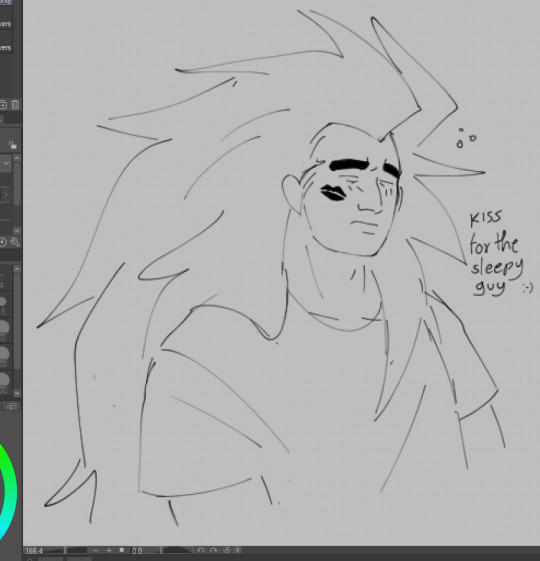This screenshot has width=540, height=561.
Task: Click the right-arrow expander in the tool property
Action: [x=6, y=195]
